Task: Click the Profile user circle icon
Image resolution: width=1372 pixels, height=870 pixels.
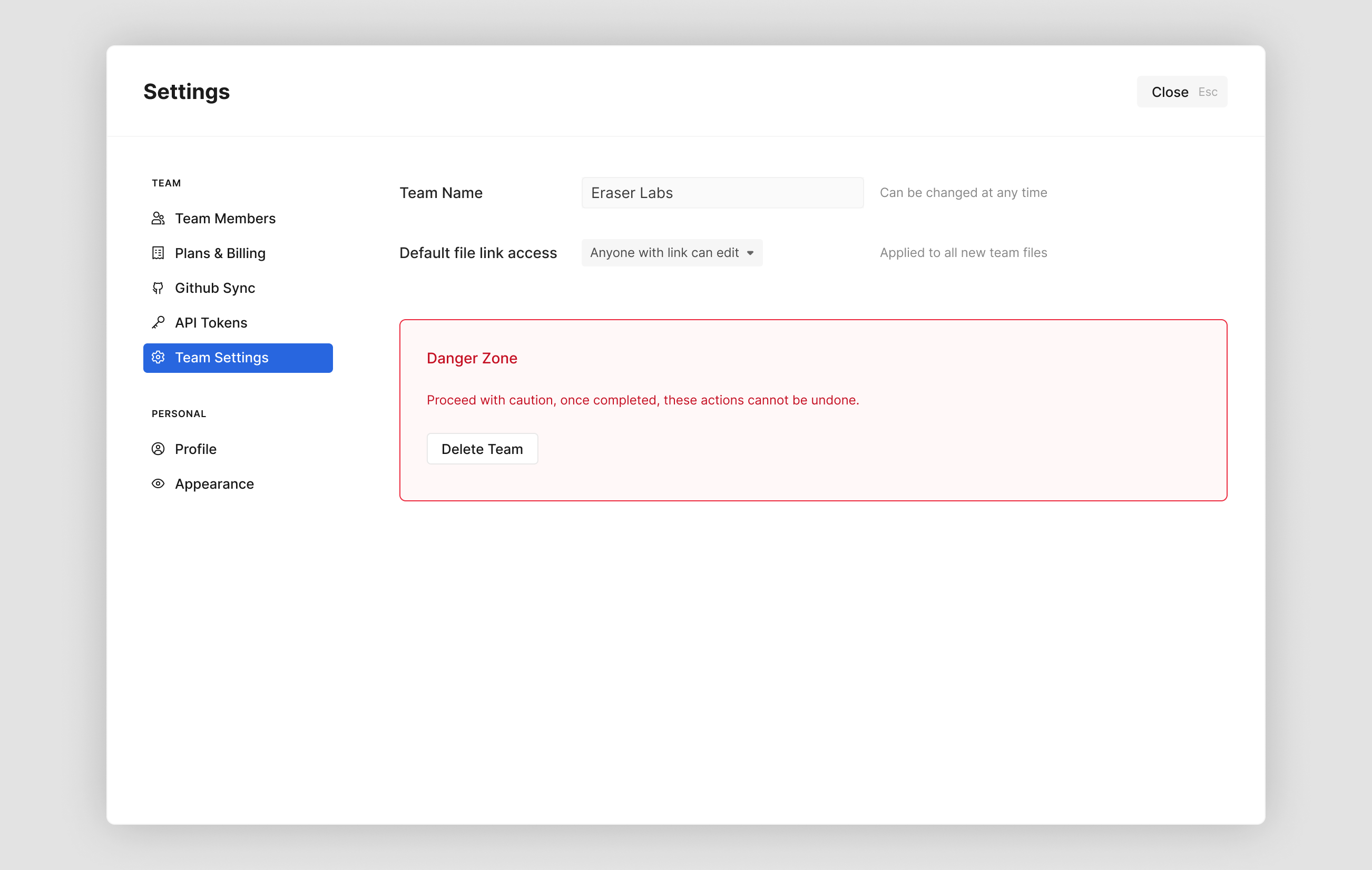Action: (x=158, y=449)
